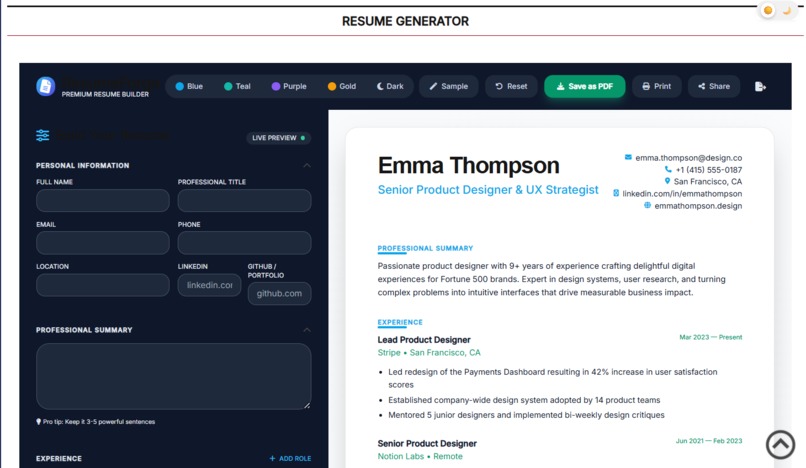Click 'emmathompson.design' website text
Viewport: 806px width, 468px height.
(698, 206)
